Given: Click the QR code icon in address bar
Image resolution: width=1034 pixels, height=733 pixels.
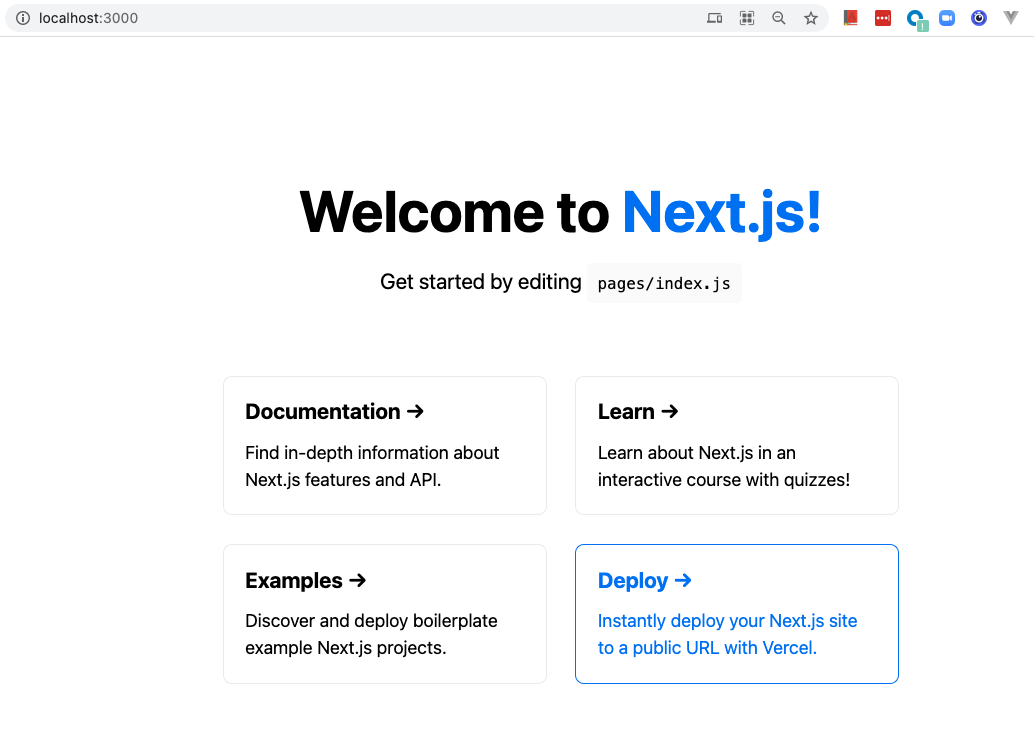Looking at the screenshot, I should (746, 18).
